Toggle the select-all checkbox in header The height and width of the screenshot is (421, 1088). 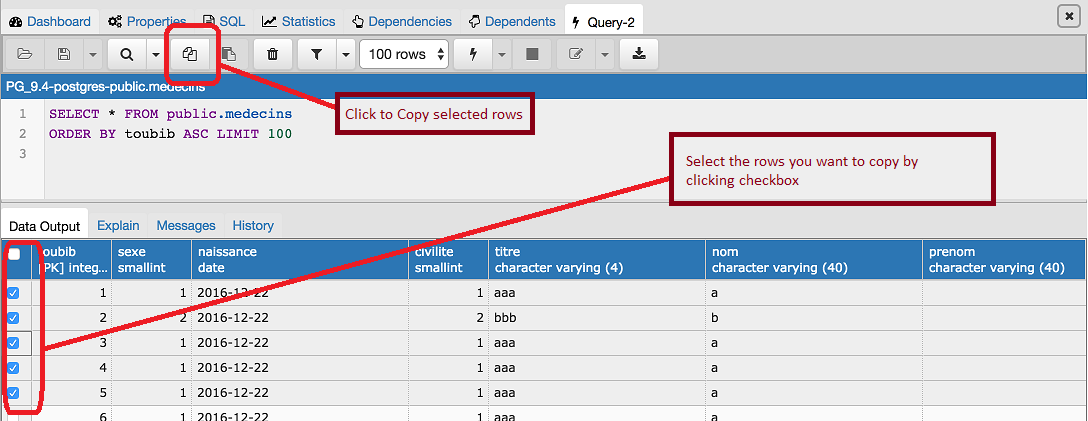[14, 254]
